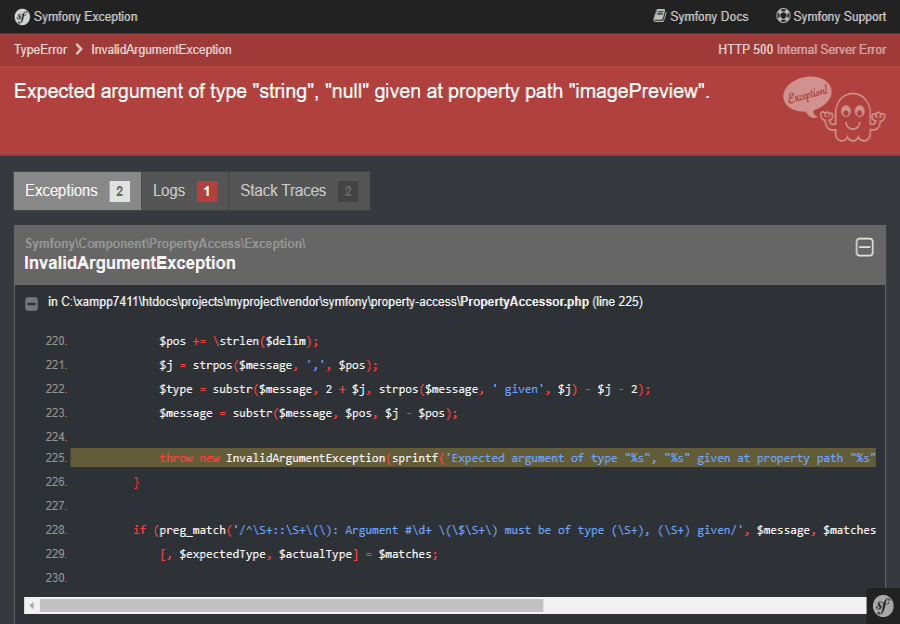Screen dimensions: 900x624
Task: Click the Symfony Support lifebuoy icon
Action: 783,16
